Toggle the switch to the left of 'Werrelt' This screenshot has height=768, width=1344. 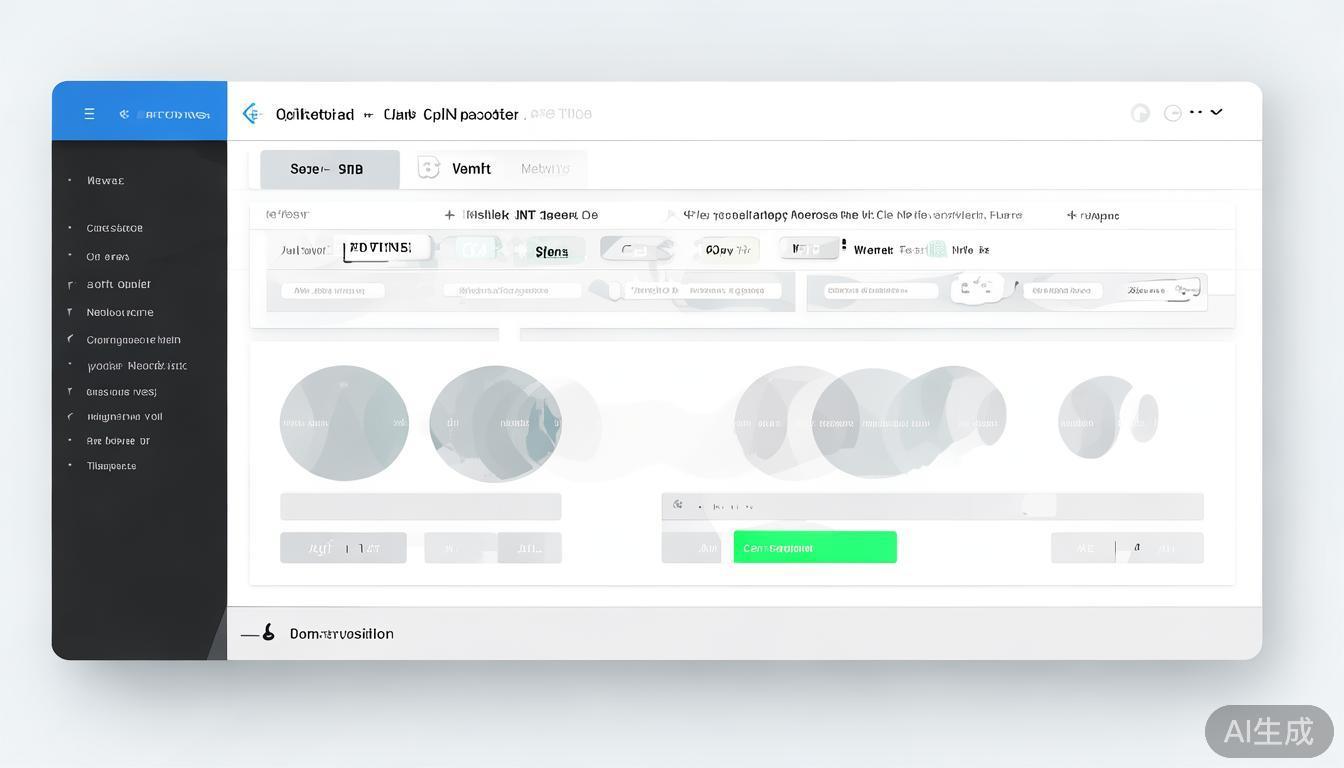coord(810,247)
